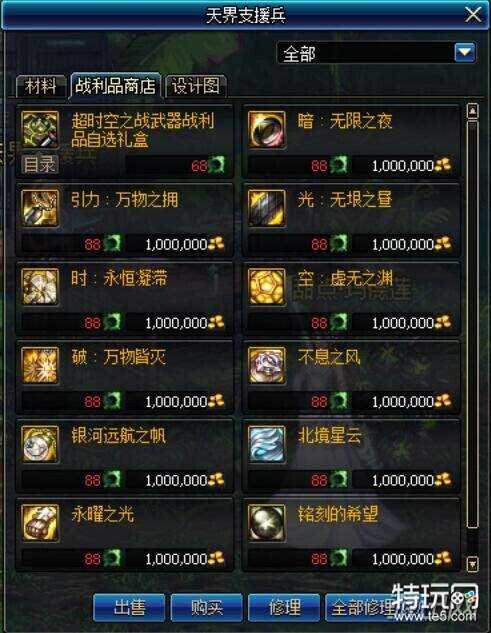Screen dimensions: 491x633
Task: Switch to the 设计图 tab
Action: [x=196, y=86]
